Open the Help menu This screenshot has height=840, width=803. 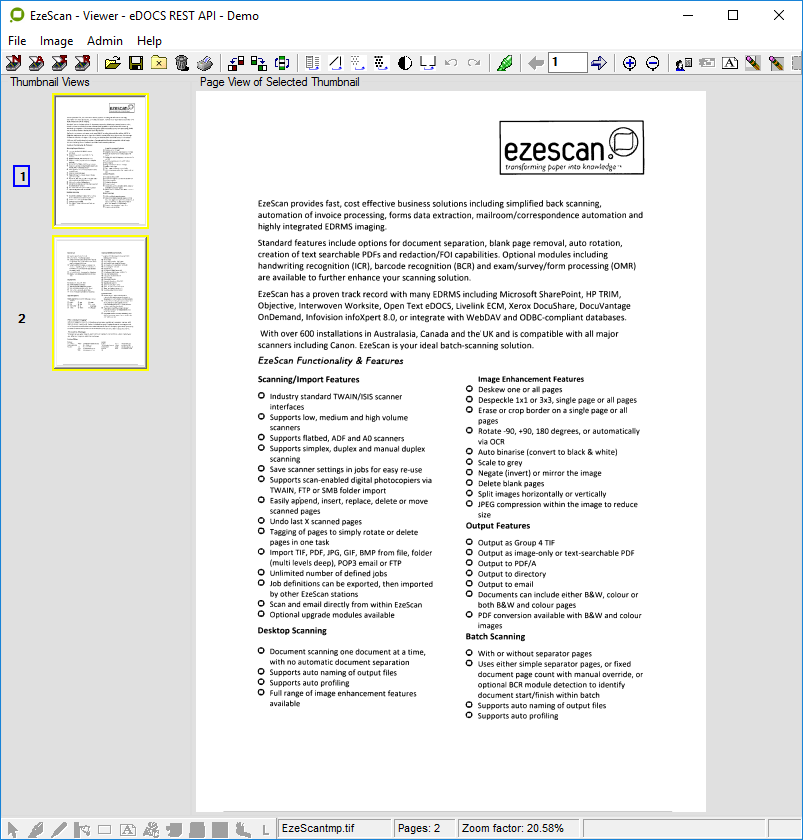(x=149, y=41)
